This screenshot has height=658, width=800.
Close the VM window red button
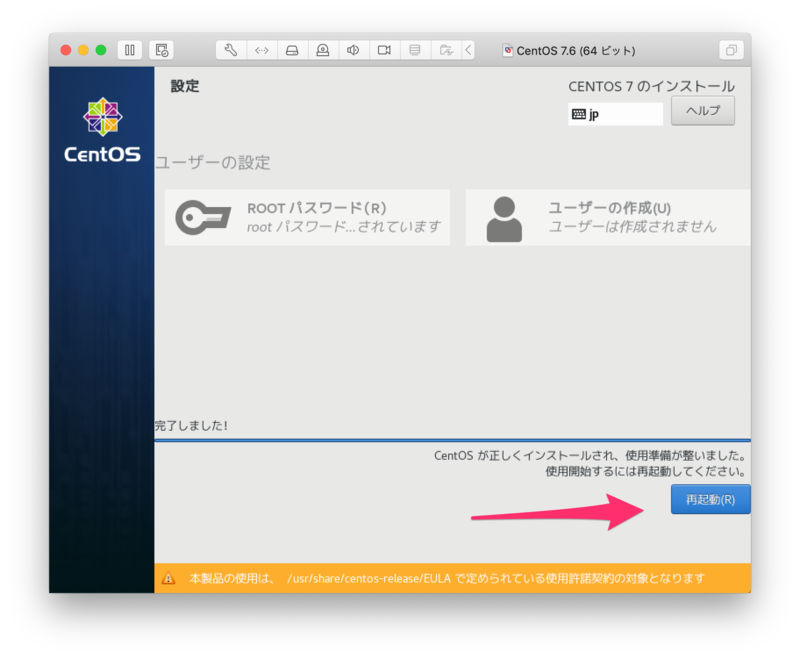pyautogui.click(x=65, y=50)
